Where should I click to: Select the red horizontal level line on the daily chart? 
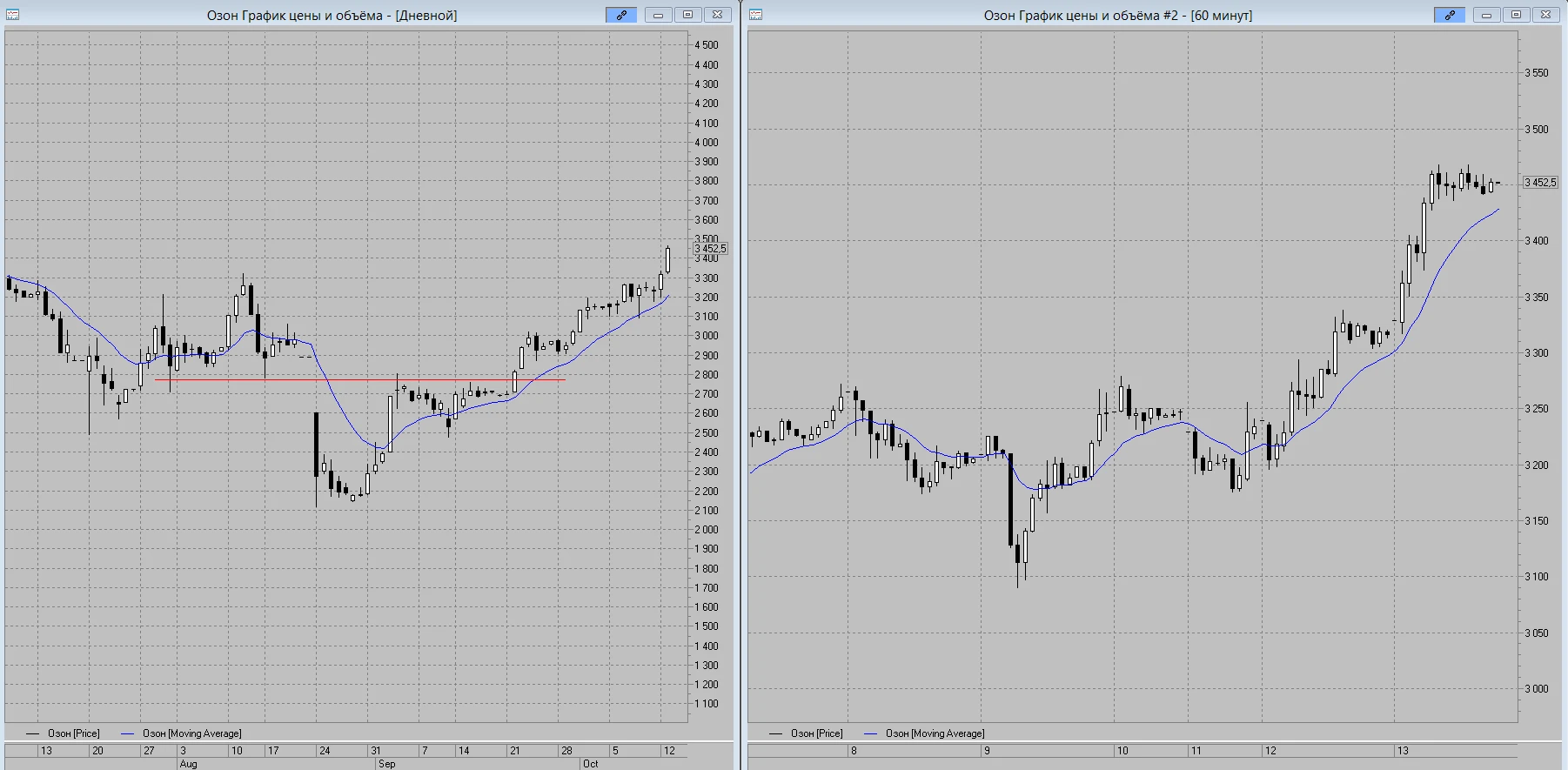(359, 379)
